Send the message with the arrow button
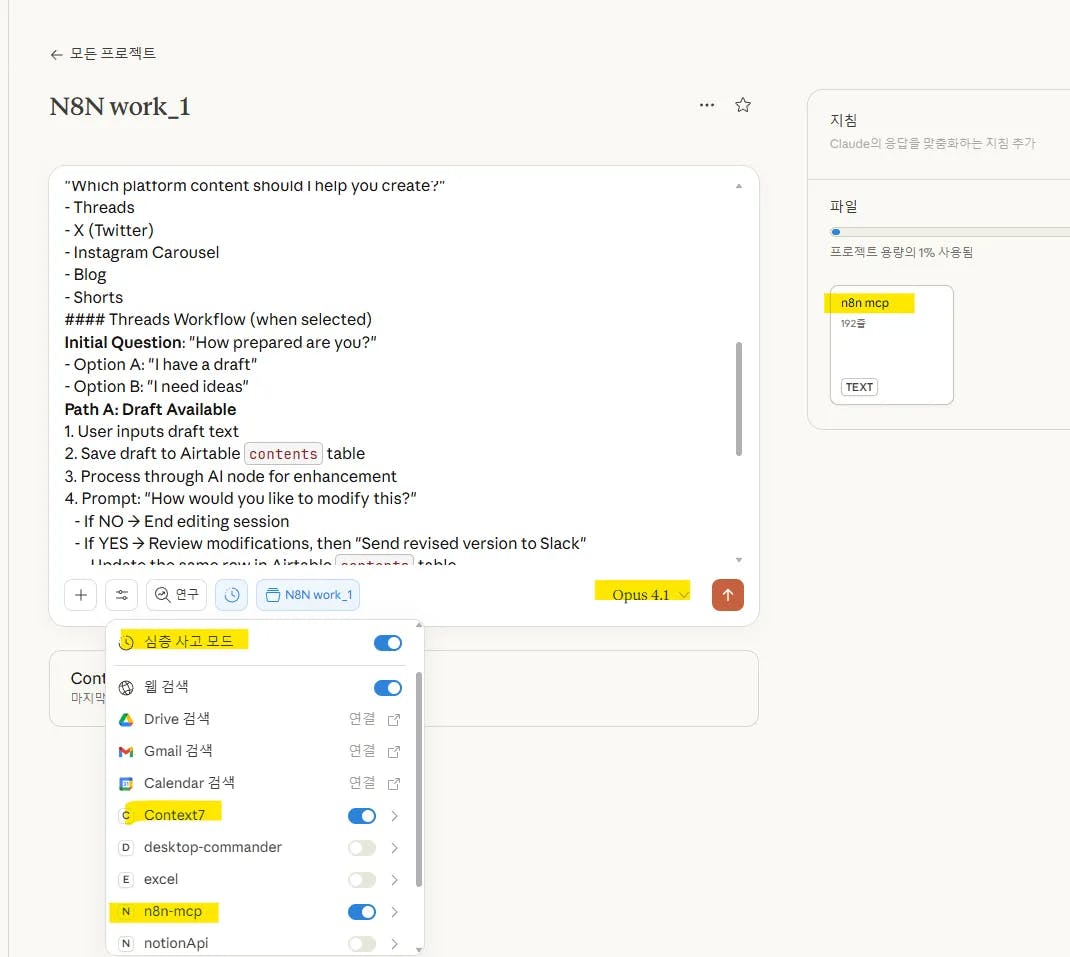 [x=727, y=595]
